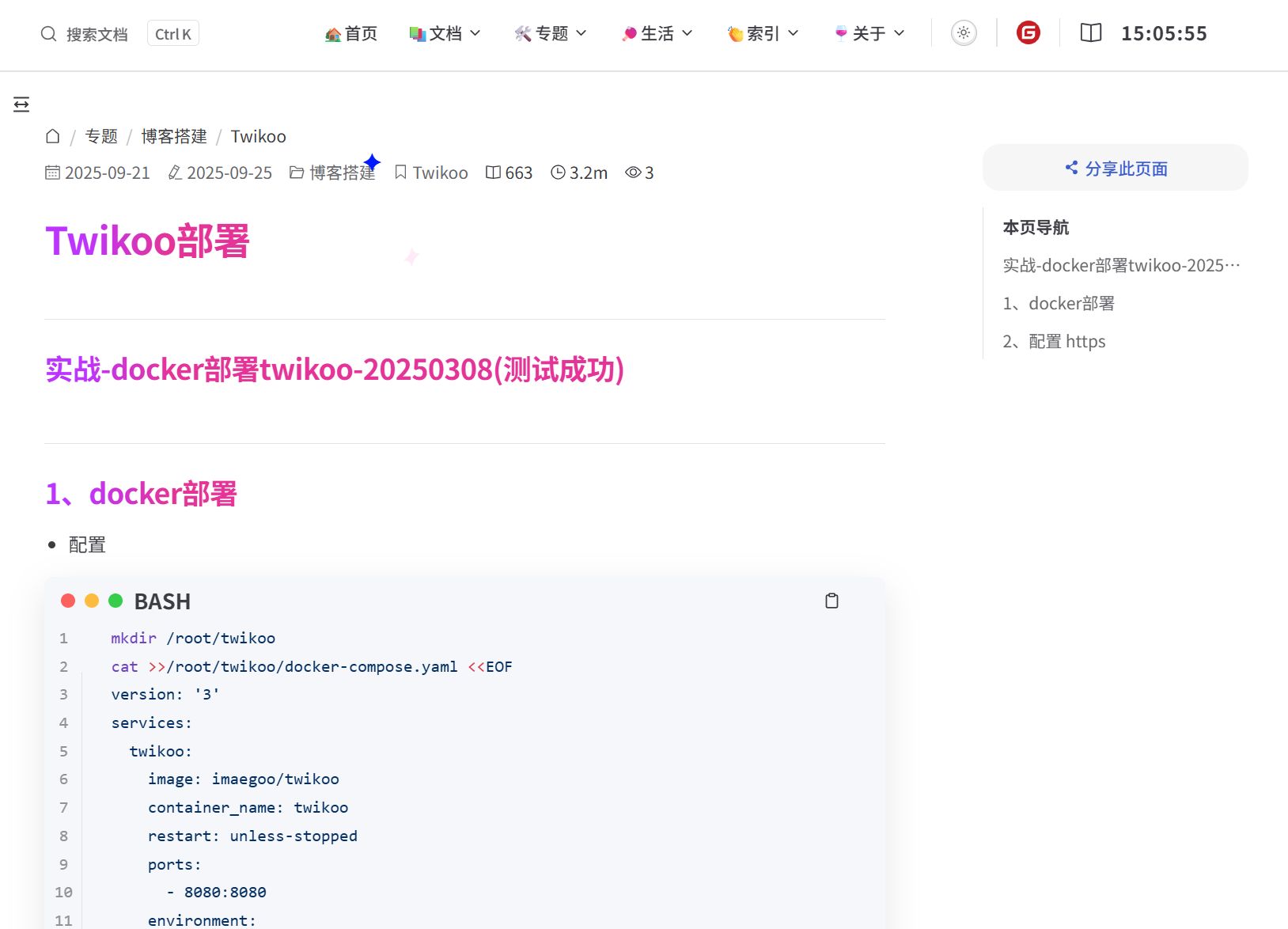This screenshot has height=929, width=1288.
Task: Open the red Gitee icon link
Action: [1028, 33]
